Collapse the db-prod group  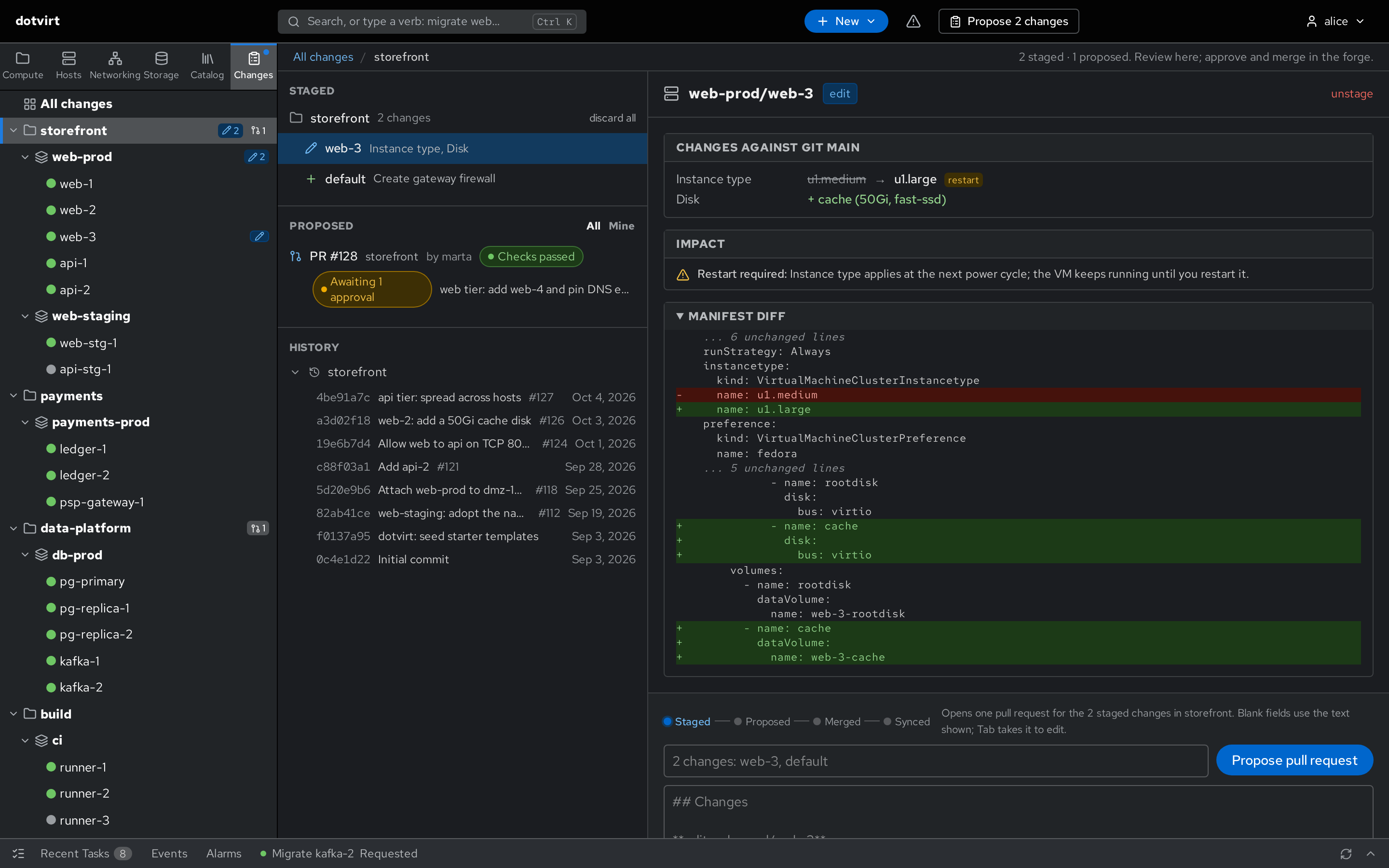point(25,555)
